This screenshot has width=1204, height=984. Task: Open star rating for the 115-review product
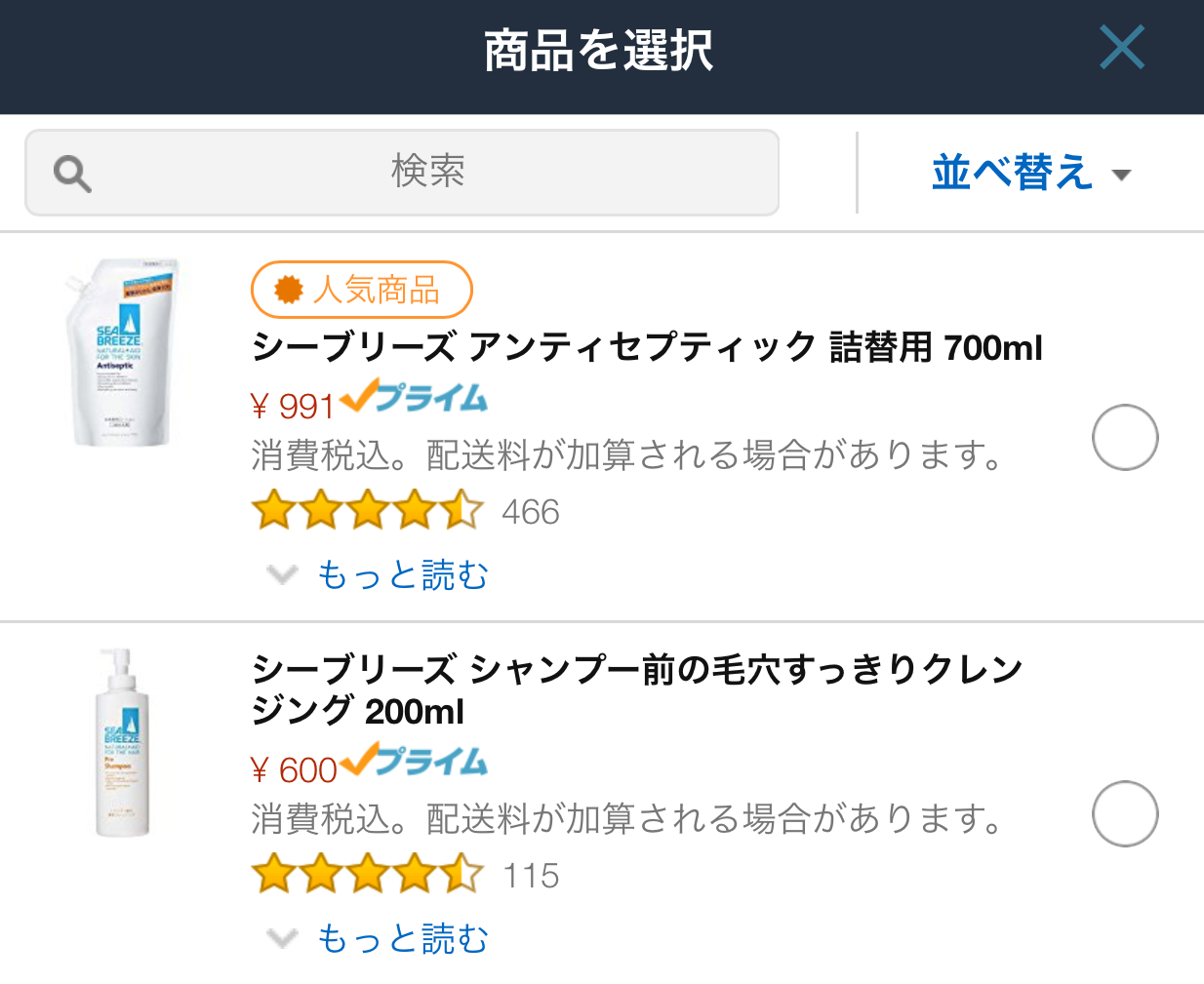367,874
